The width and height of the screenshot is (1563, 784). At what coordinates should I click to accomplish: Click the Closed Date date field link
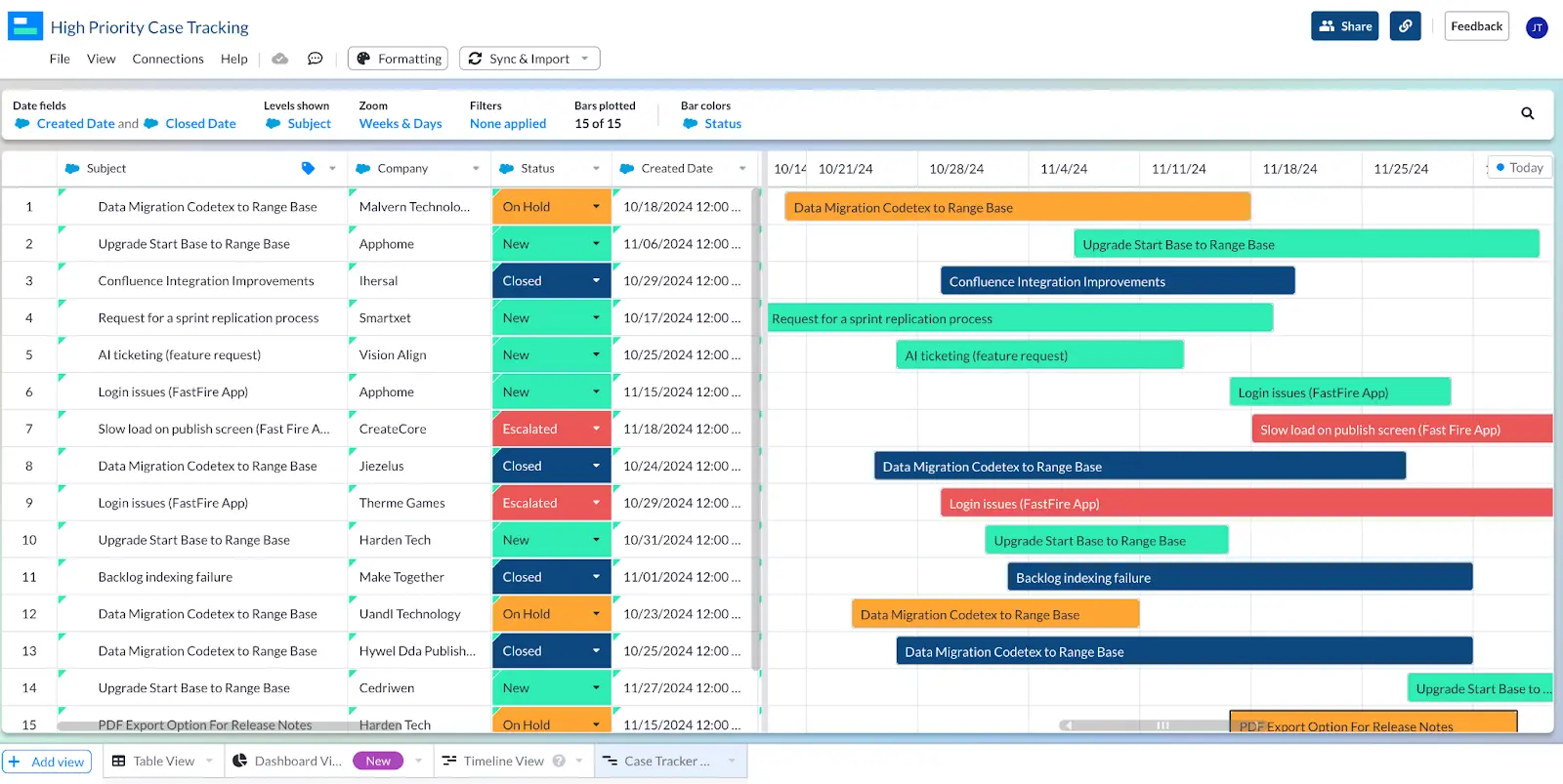click(x=200, y=124)
